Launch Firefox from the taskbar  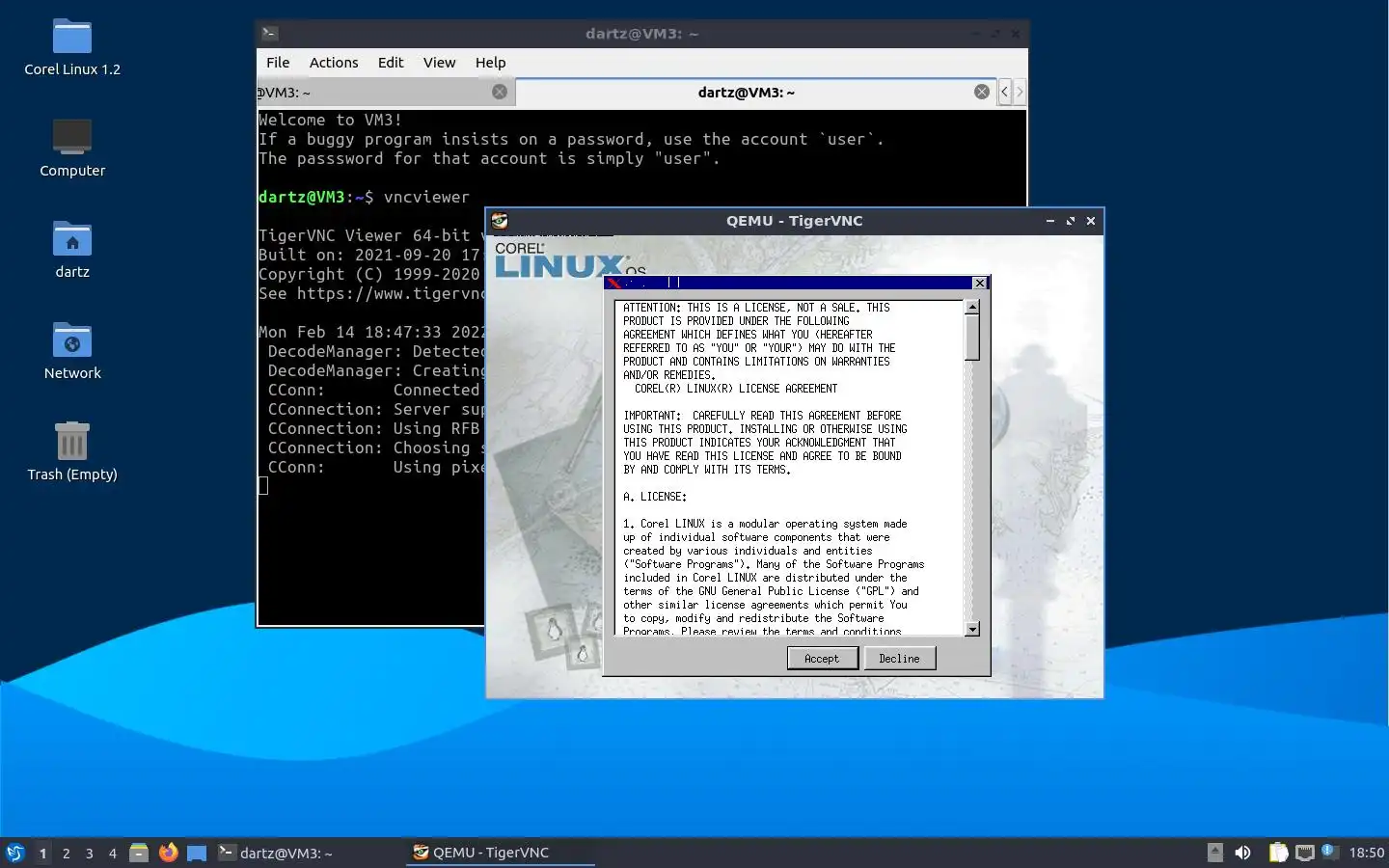coord(168,853)
